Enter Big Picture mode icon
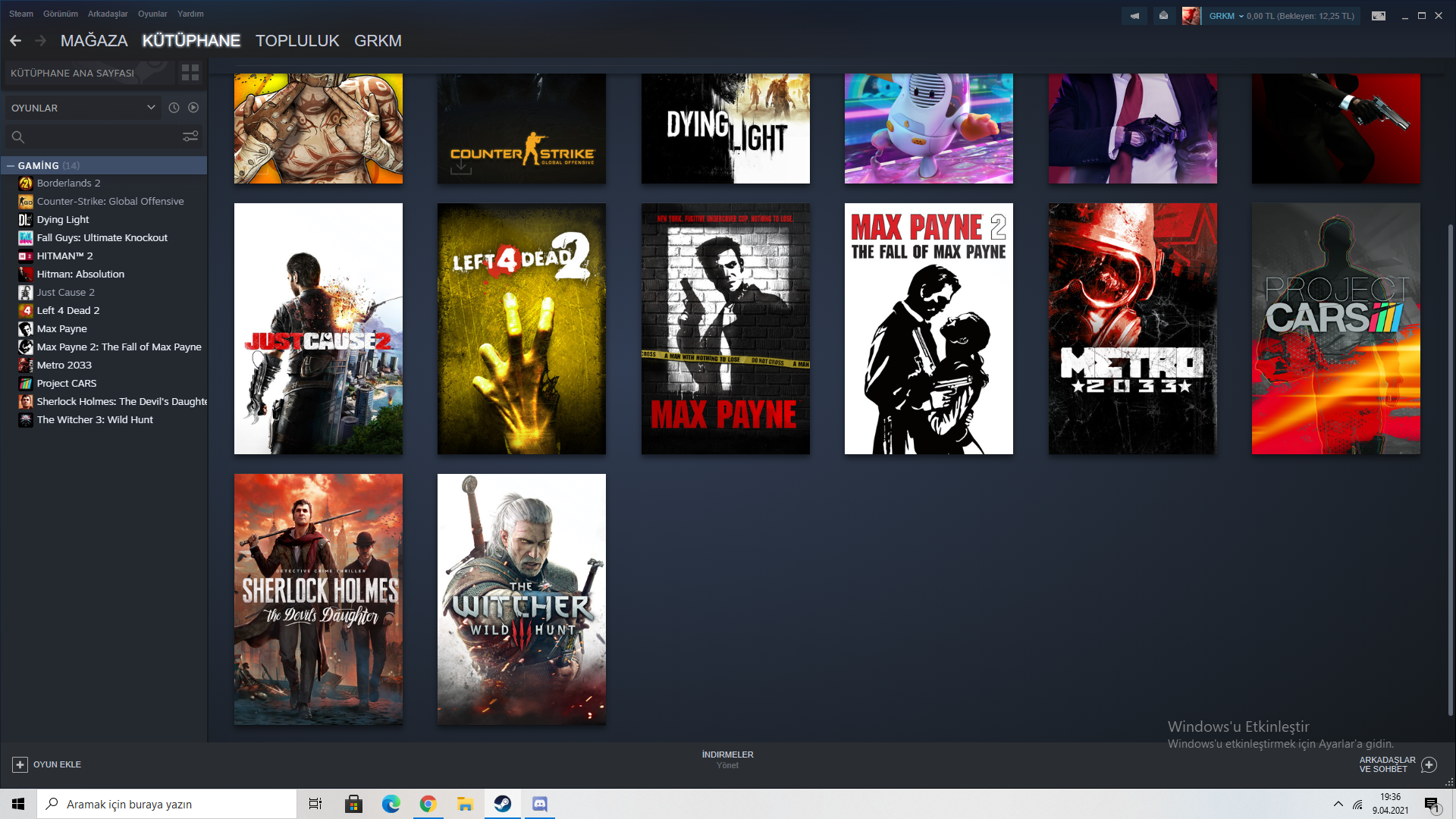 (x=1379, y=16)
